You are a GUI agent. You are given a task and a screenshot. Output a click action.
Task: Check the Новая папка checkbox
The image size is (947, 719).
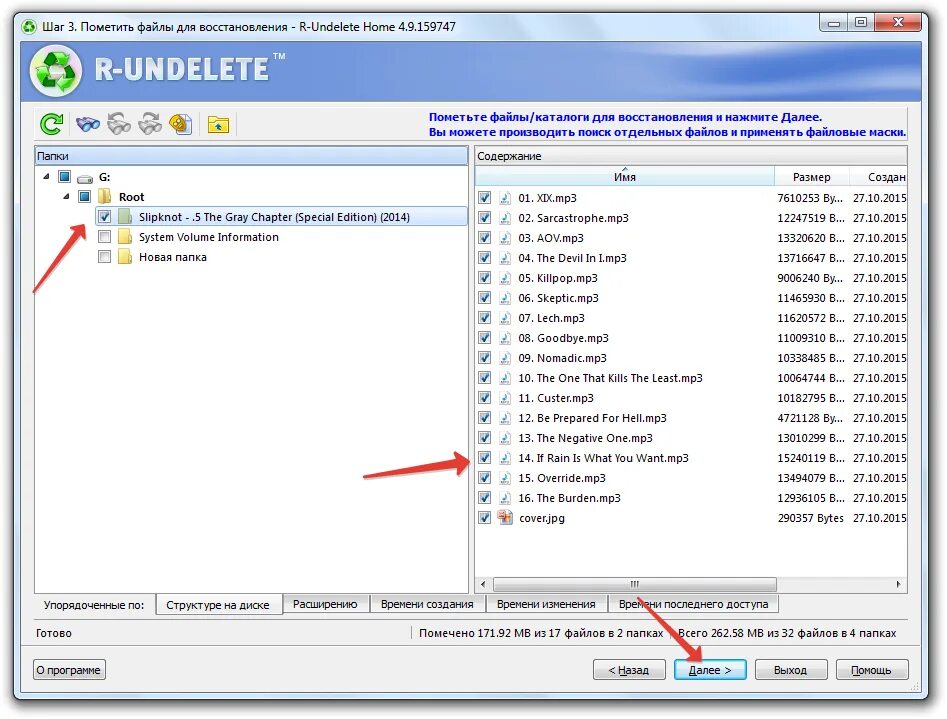104,256
